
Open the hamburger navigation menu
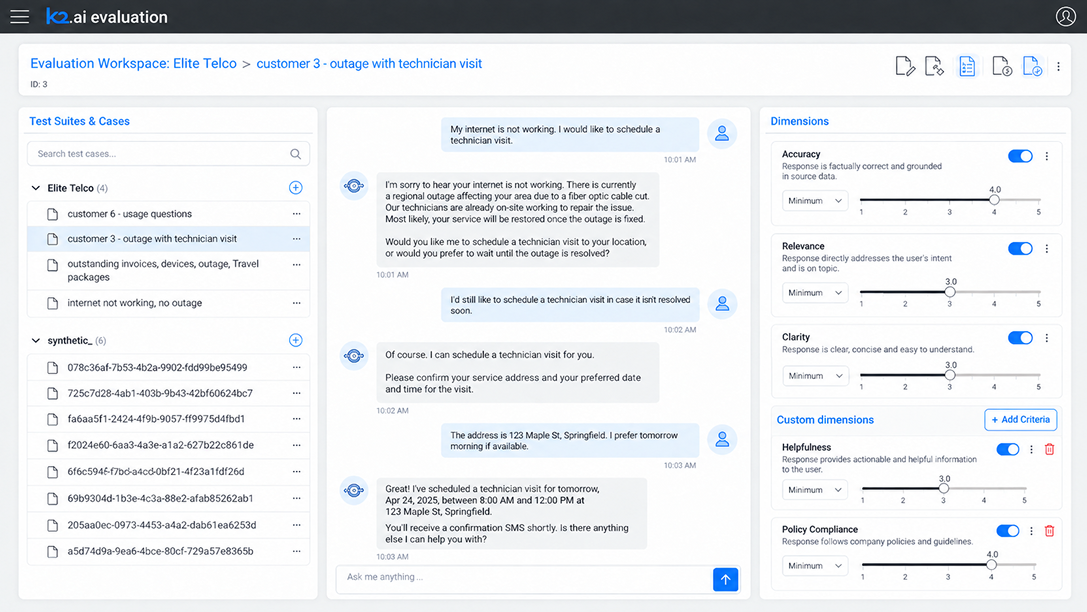pyautogui.click(x=19, y=17)
